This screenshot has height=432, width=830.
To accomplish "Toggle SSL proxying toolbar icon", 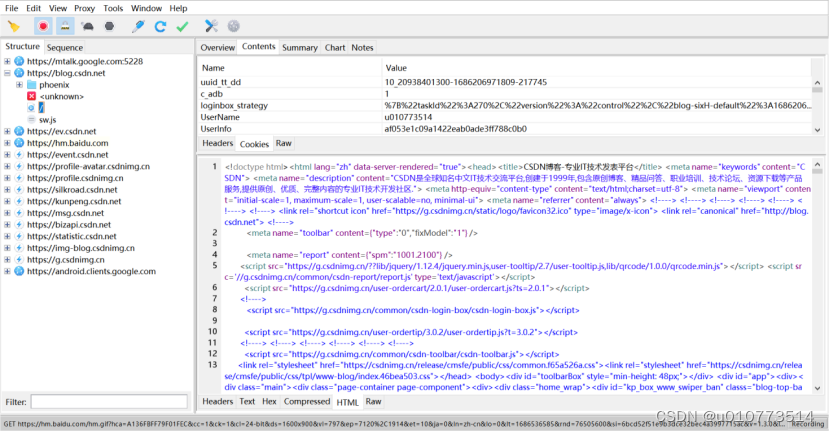I will pos(65,26).
